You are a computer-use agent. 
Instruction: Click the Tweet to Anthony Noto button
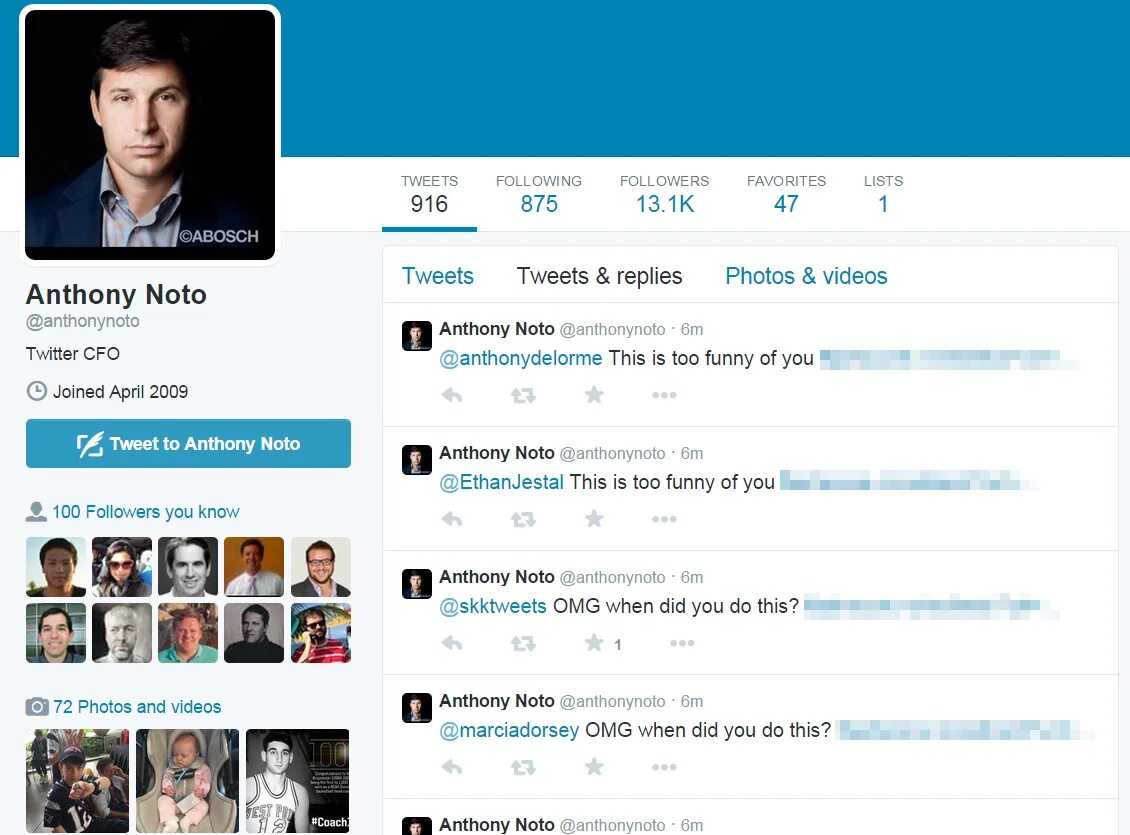tap(188, 443)
